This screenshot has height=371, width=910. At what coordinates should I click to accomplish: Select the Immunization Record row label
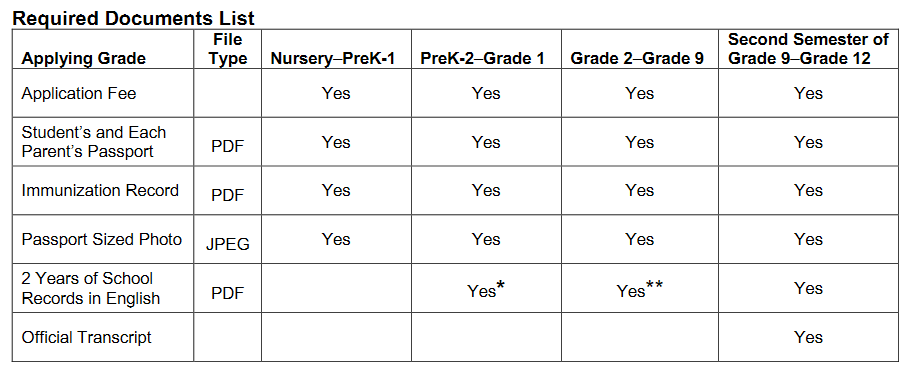pyautogui.click(x=100, y=190)
